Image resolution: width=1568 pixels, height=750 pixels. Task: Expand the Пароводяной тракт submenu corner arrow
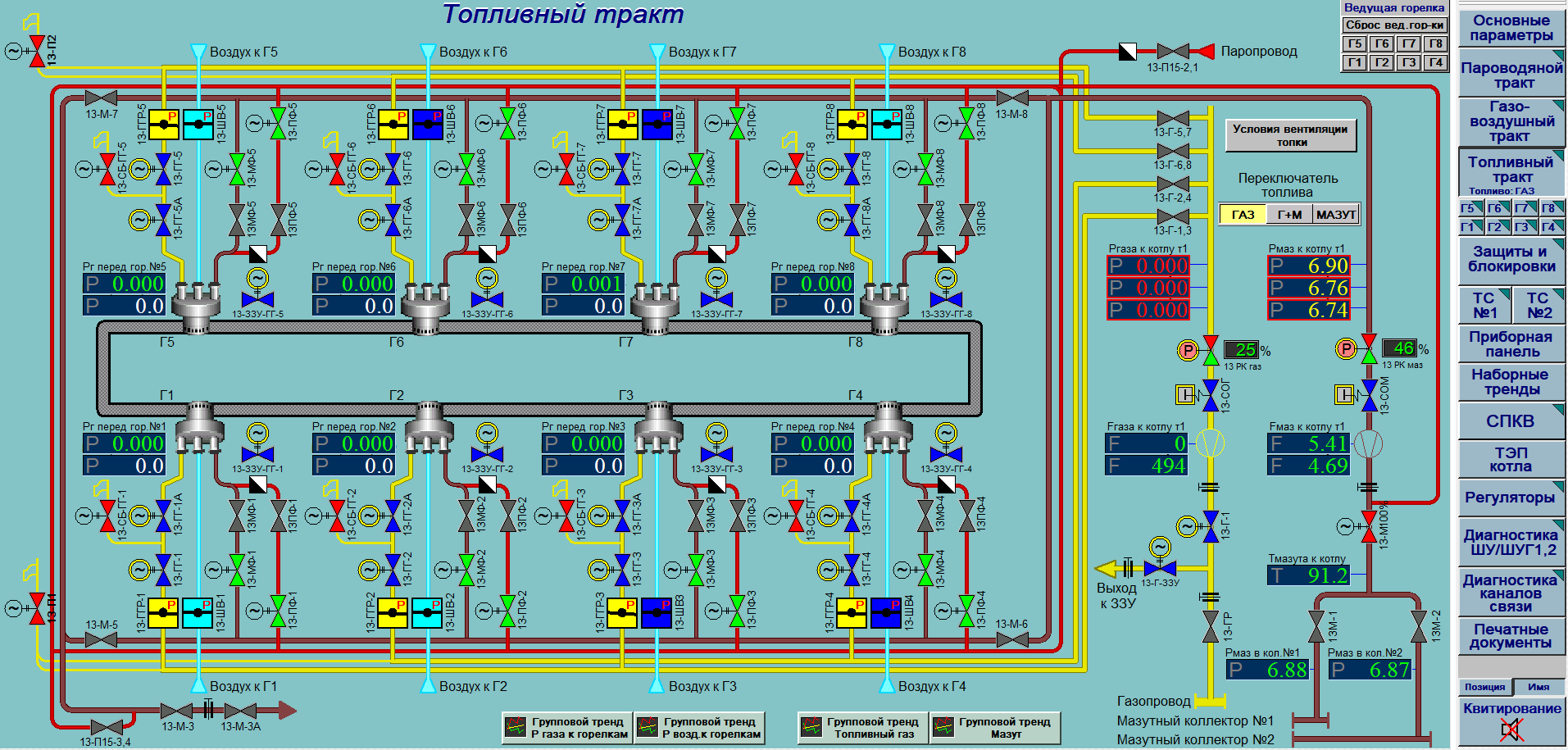pyautogui.click(x=1557, y=57)
